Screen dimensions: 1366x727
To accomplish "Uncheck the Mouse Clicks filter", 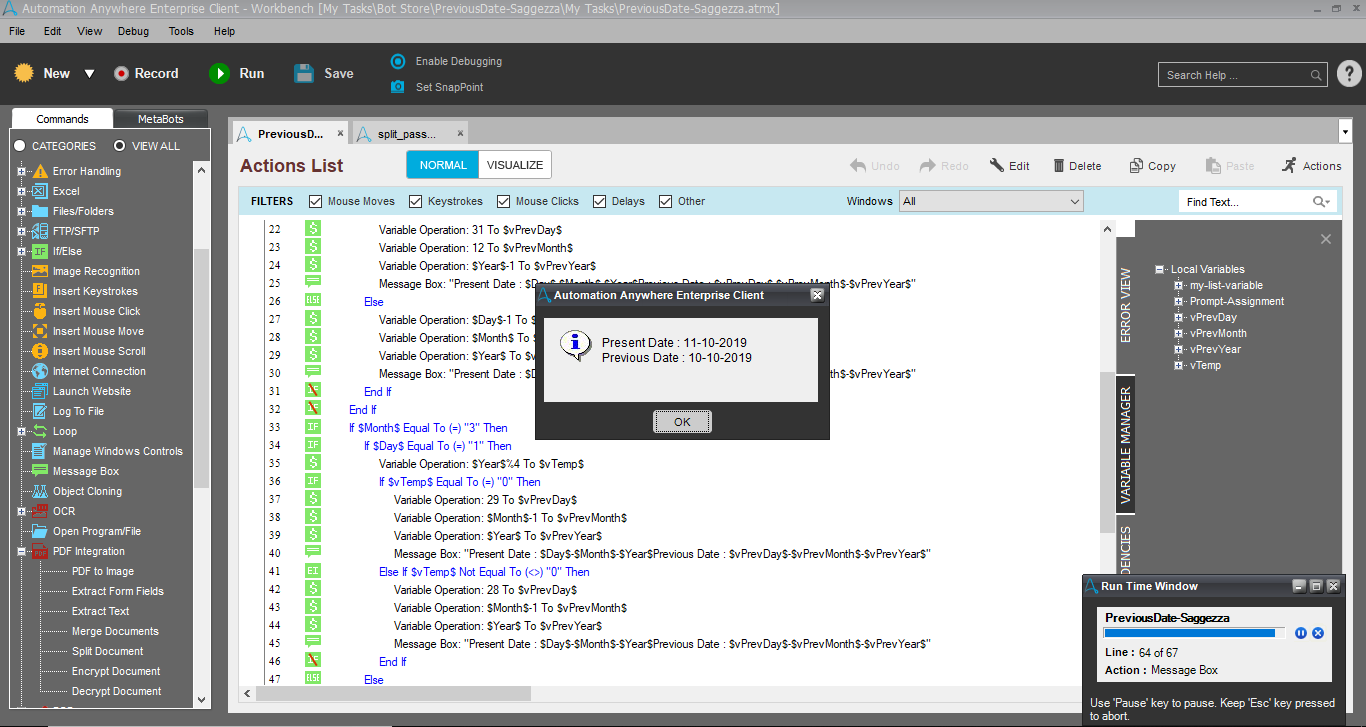I will click(x=504, y=201).
